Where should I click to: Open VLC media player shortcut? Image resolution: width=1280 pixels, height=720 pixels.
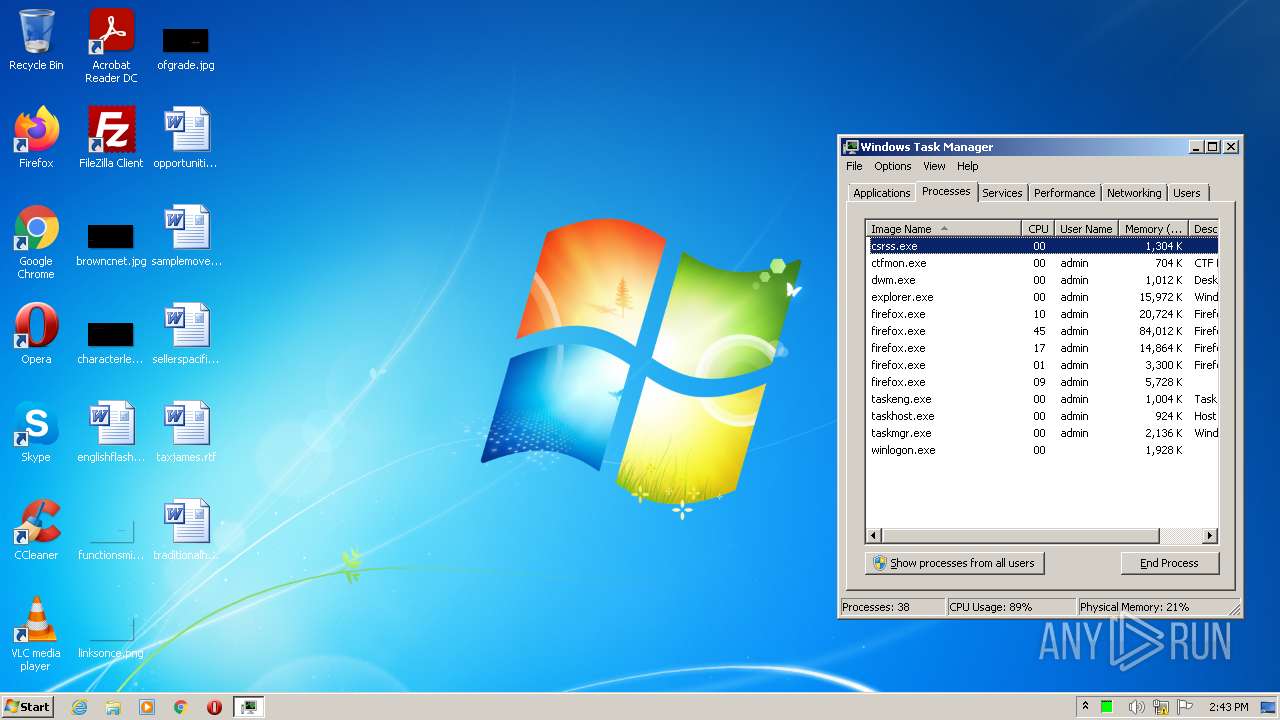(x=36, y=634)
